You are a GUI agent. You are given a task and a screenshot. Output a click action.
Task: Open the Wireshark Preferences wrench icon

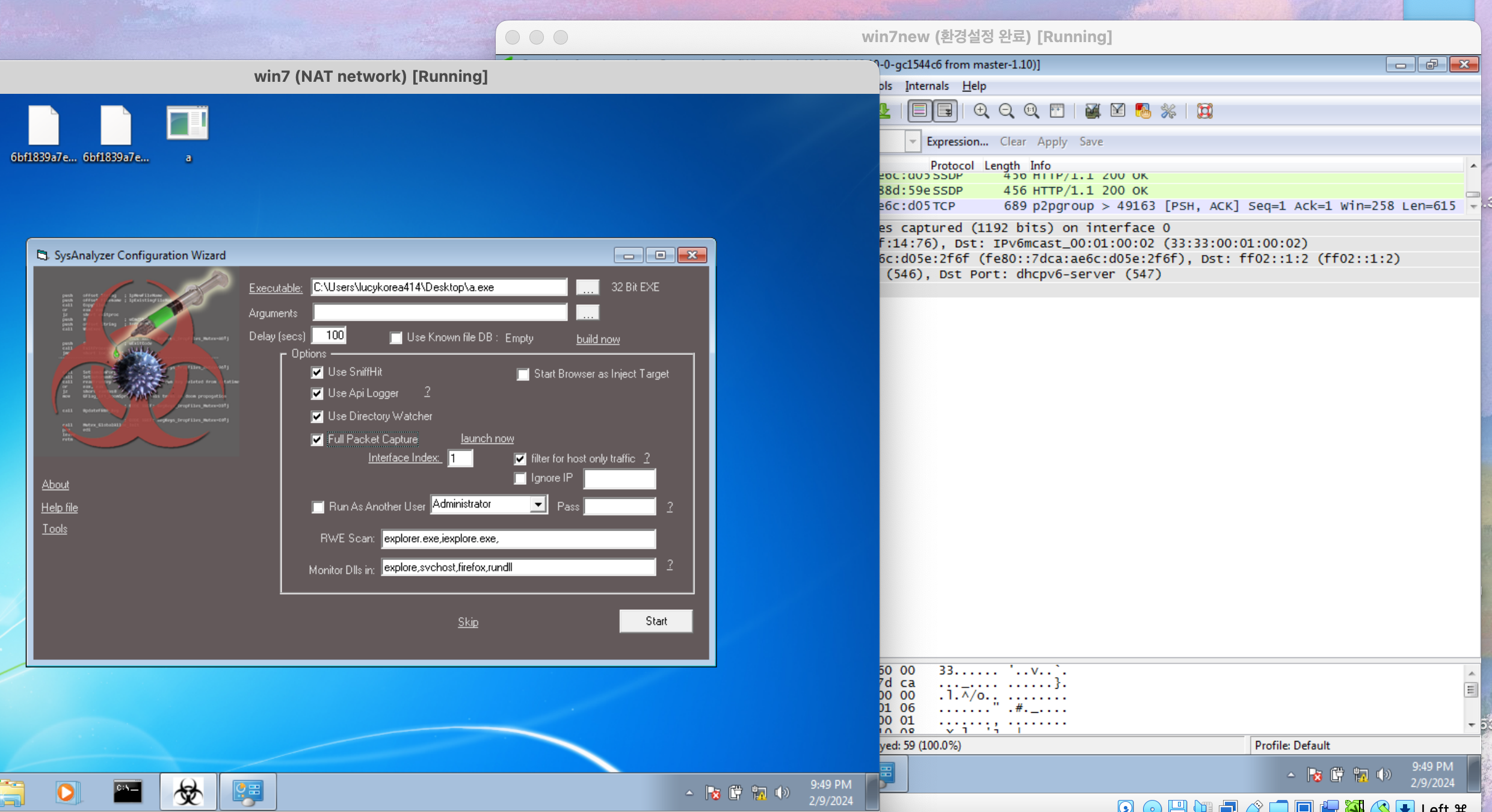[1168, 111]
